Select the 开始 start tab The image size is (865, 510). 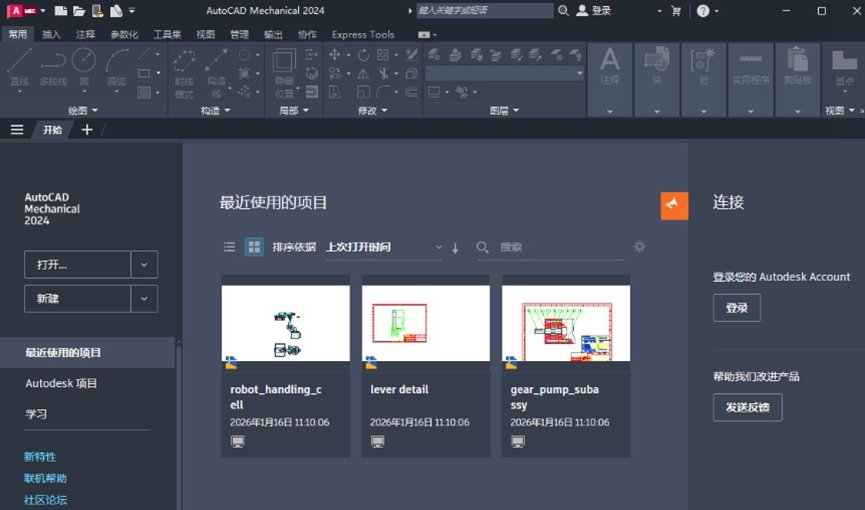(52, 130)
